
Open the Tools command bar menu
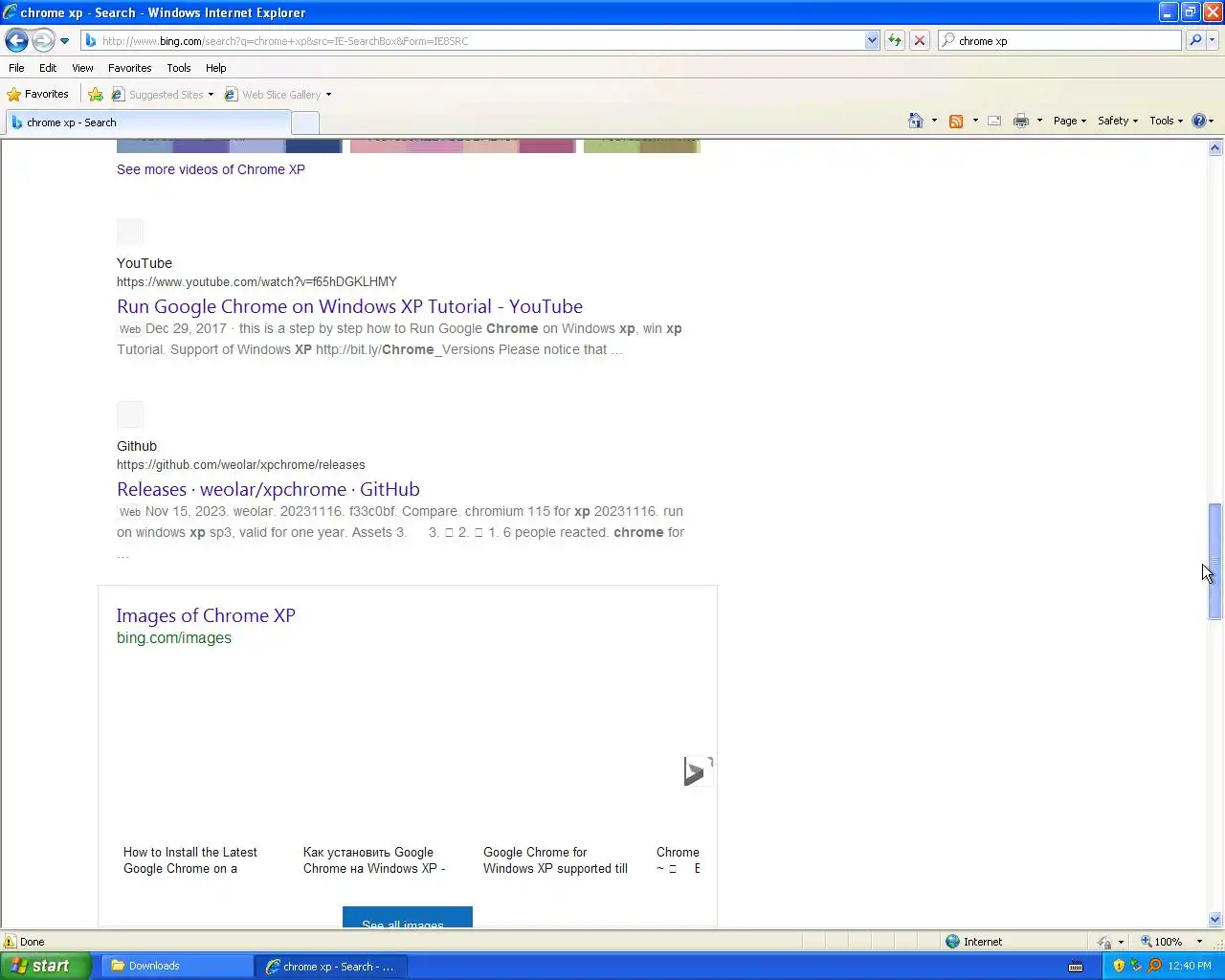[1166, 121]
